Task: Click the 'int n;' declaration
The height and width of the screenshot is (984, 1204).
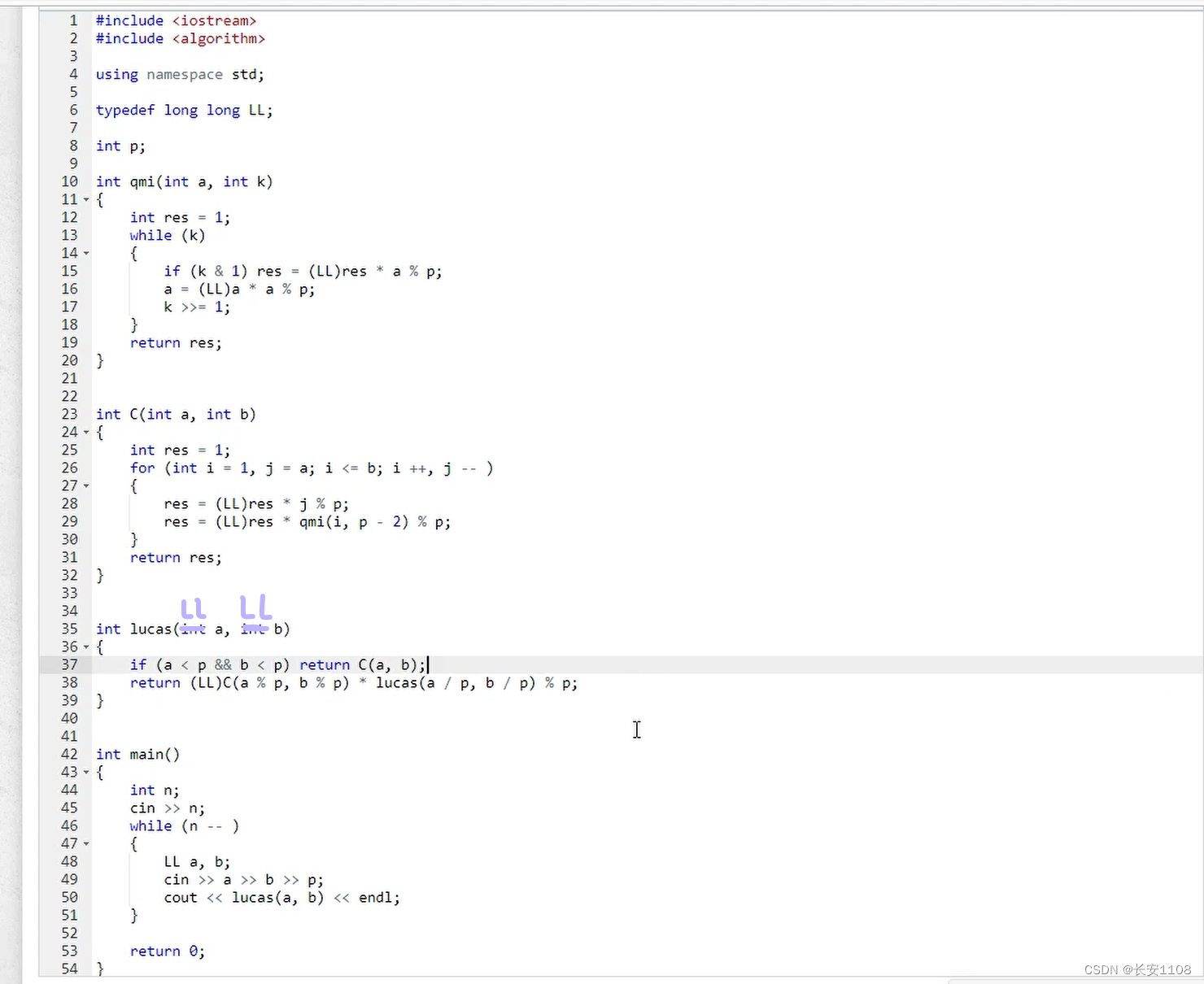Action: [x=155, y=790]
